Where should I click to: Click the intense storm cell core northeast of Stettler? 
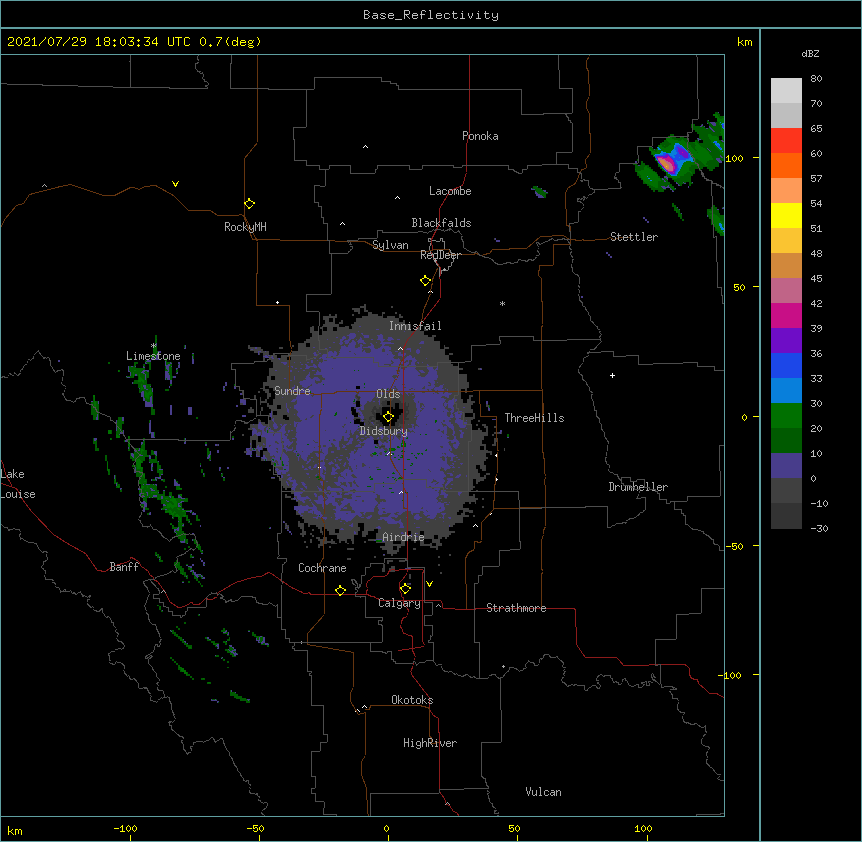click(667, 163)
